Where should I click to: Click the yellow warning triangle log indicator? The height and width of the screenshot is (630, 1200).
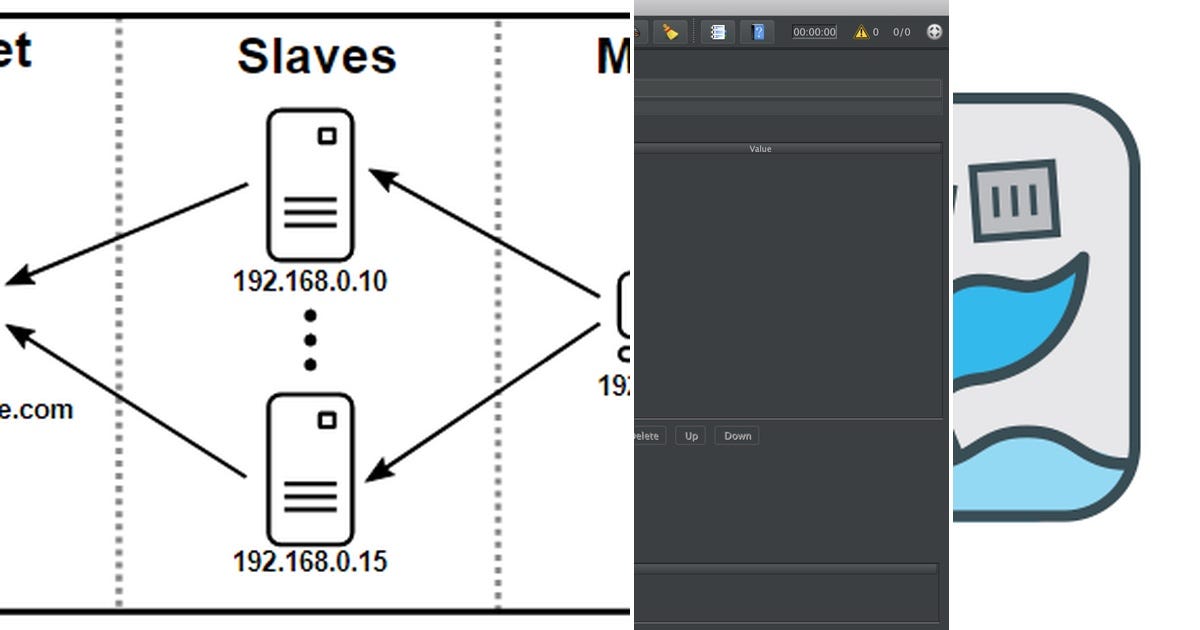pyautogui.click(x=861, y=32)
